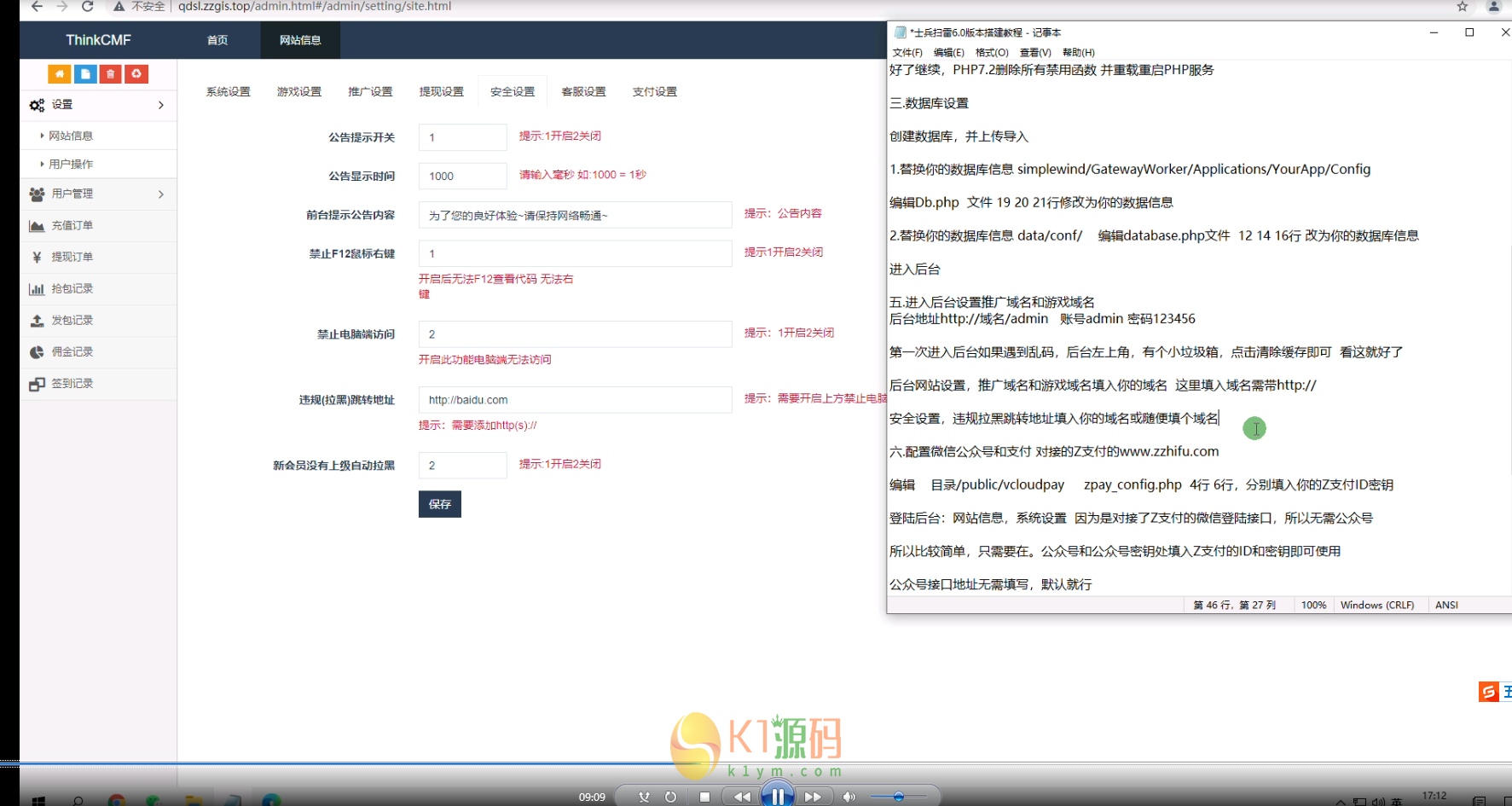Viewport: 1512px width, 806px height.
Task: Click the 违规(拉黑)跳转地址 URL field
Action: coord(575,400)
